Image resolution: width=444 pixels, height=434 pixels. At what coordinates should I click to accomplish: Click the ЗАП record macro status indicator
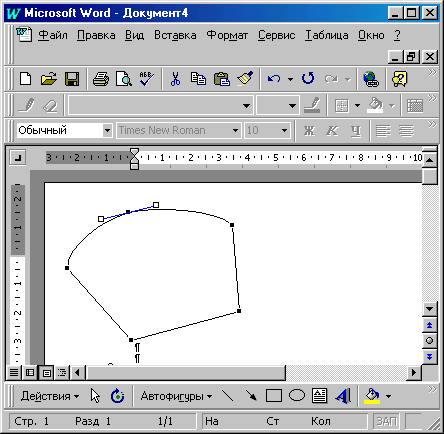pyautogui.click(x=386, y=421)
